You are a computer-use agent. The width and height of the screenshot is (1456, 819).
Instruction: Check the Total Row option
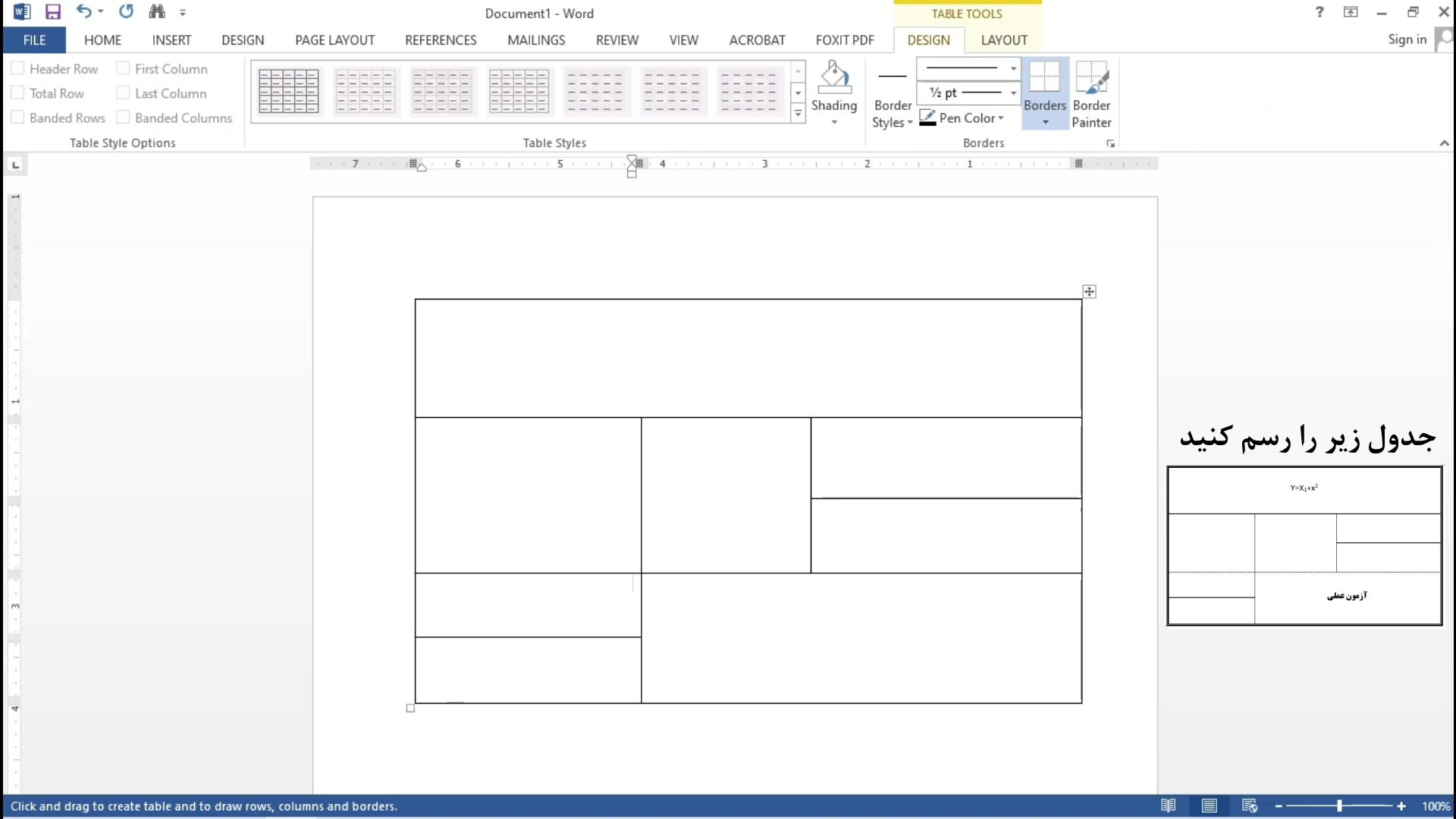(x=18, y=93)
